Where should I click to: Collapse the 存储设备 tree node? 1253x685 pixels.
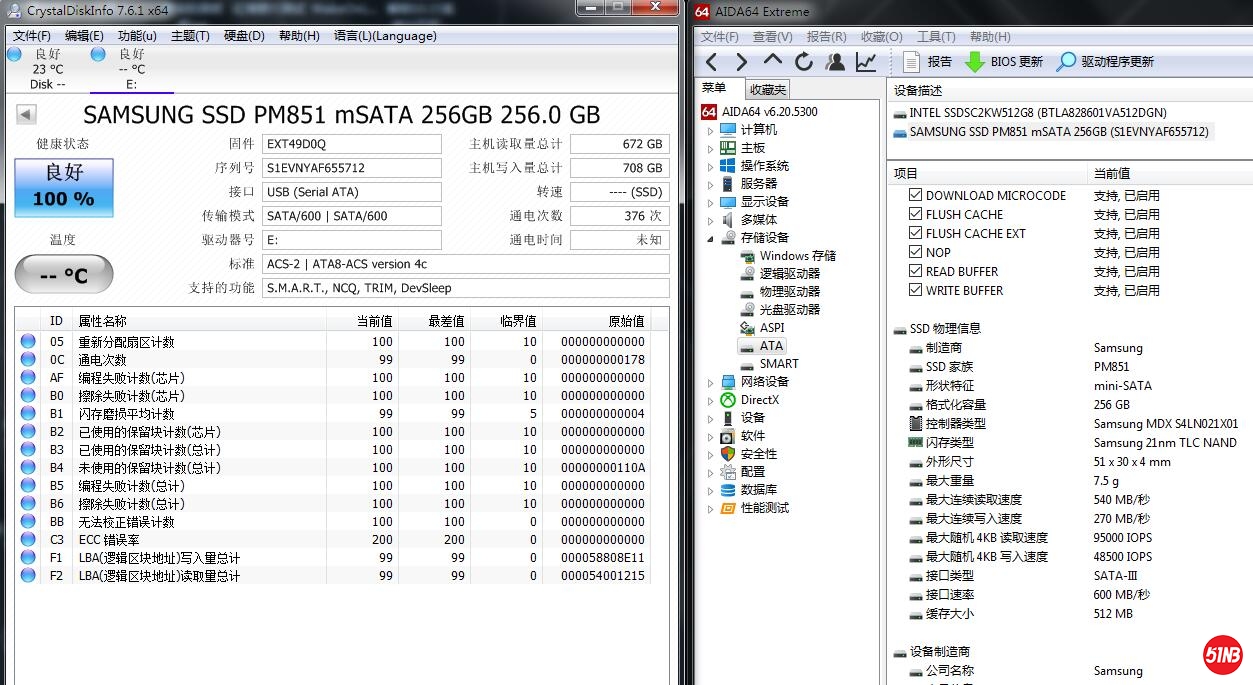711,239
